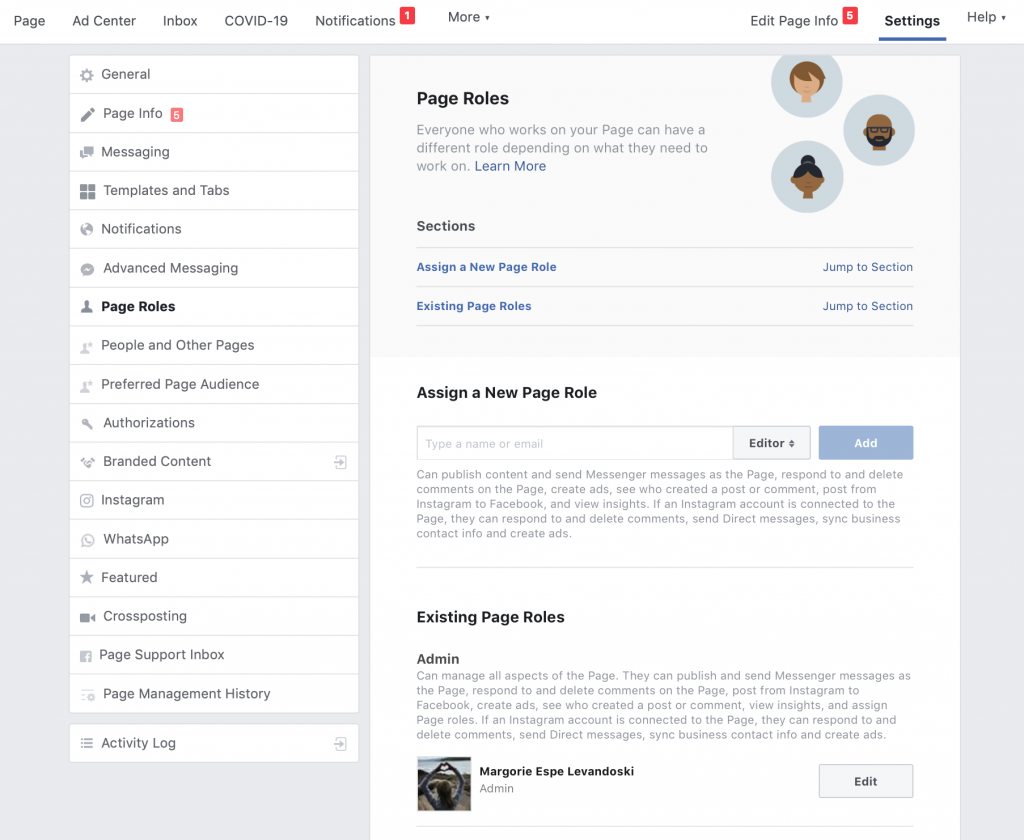This screenshot has width=1024, height=840.
Task: Expand the More menu in top bar
Action: pyautogui.click(x=468, y=17)
